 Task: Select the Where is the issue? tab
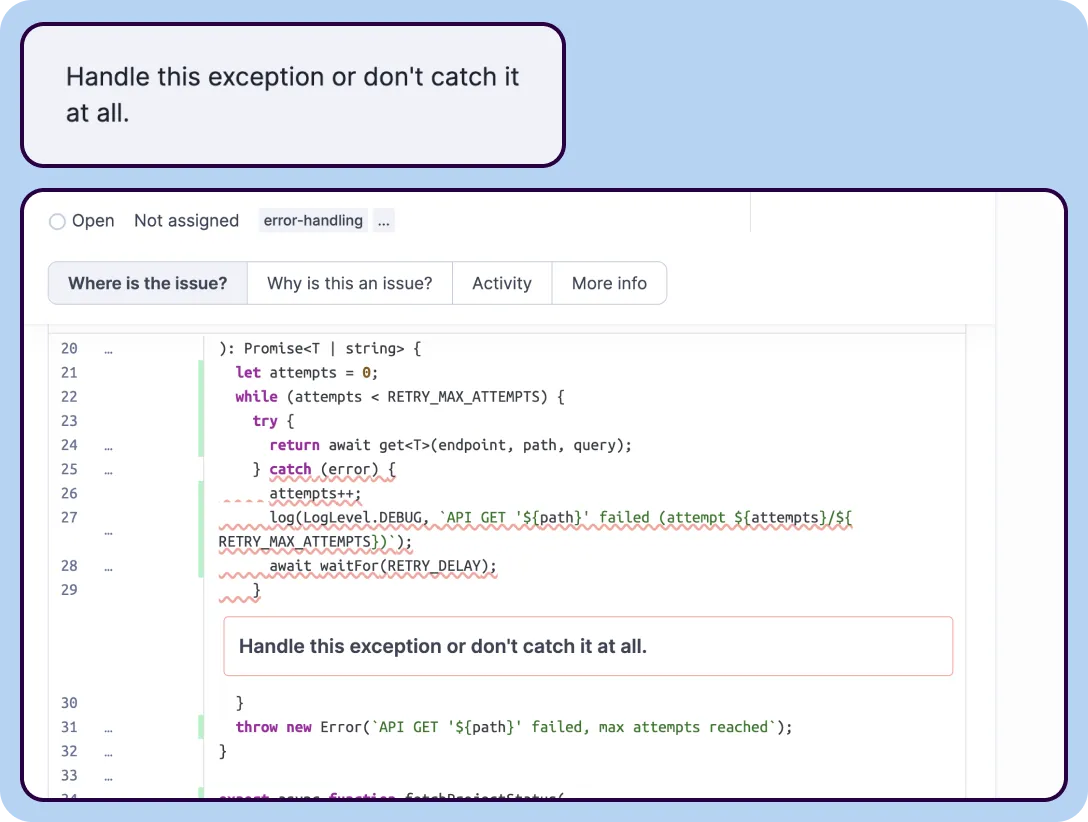pyautogui.click(x=148, y=283)
